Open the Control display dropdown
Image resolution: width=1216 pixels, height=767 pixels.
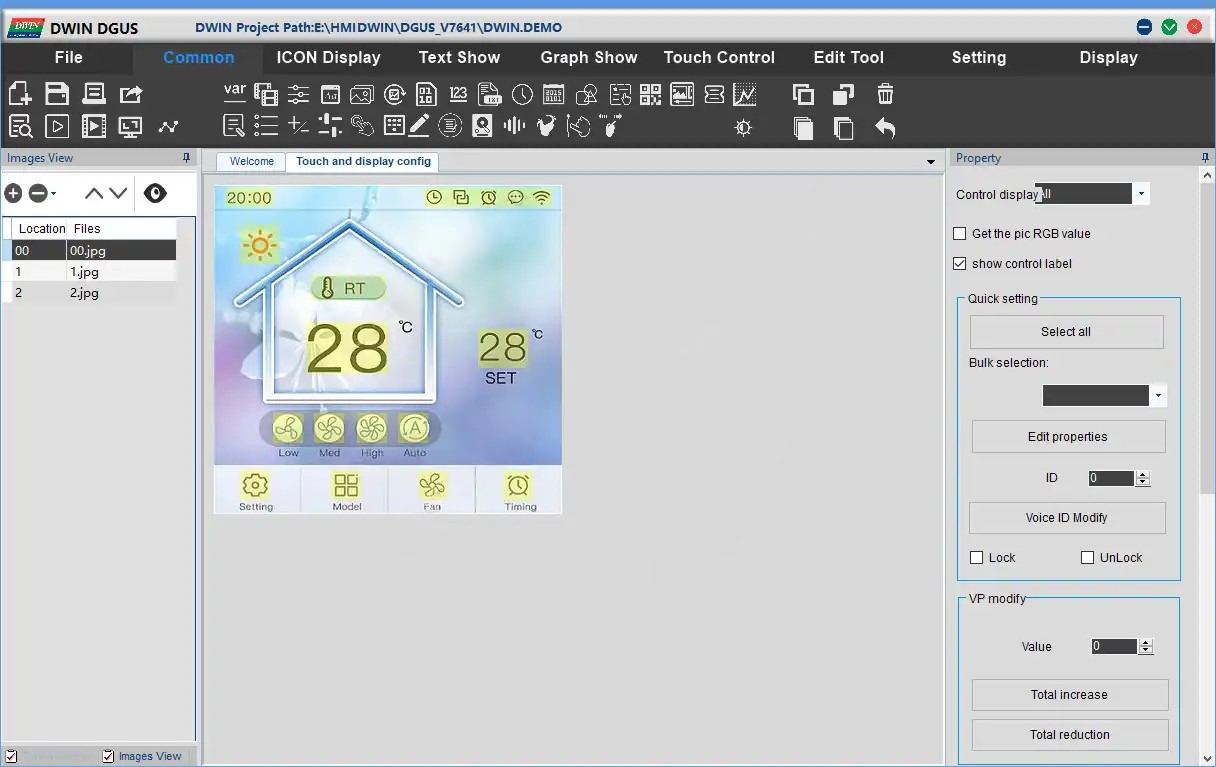click(x=1141, y=194)
